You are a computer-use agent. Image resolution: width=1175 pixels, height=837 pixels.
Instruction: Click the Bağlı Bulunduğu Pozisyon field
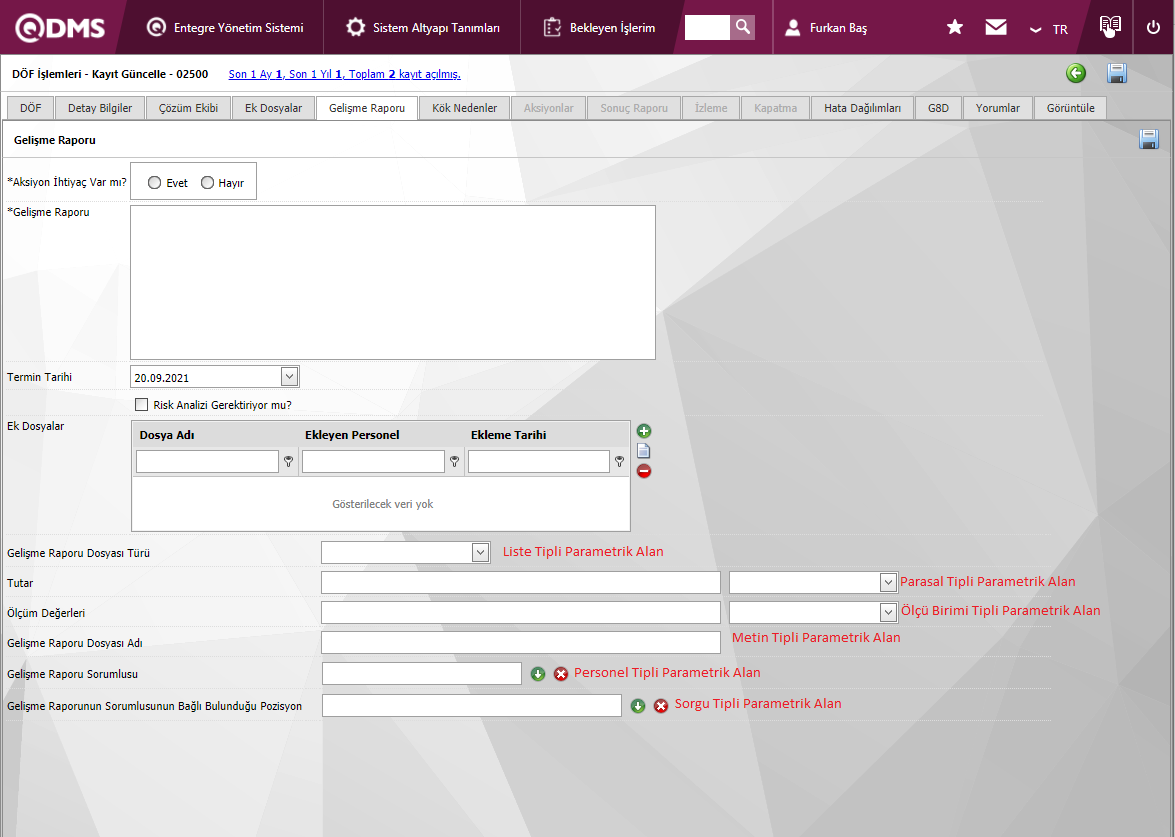pos(472,705)
